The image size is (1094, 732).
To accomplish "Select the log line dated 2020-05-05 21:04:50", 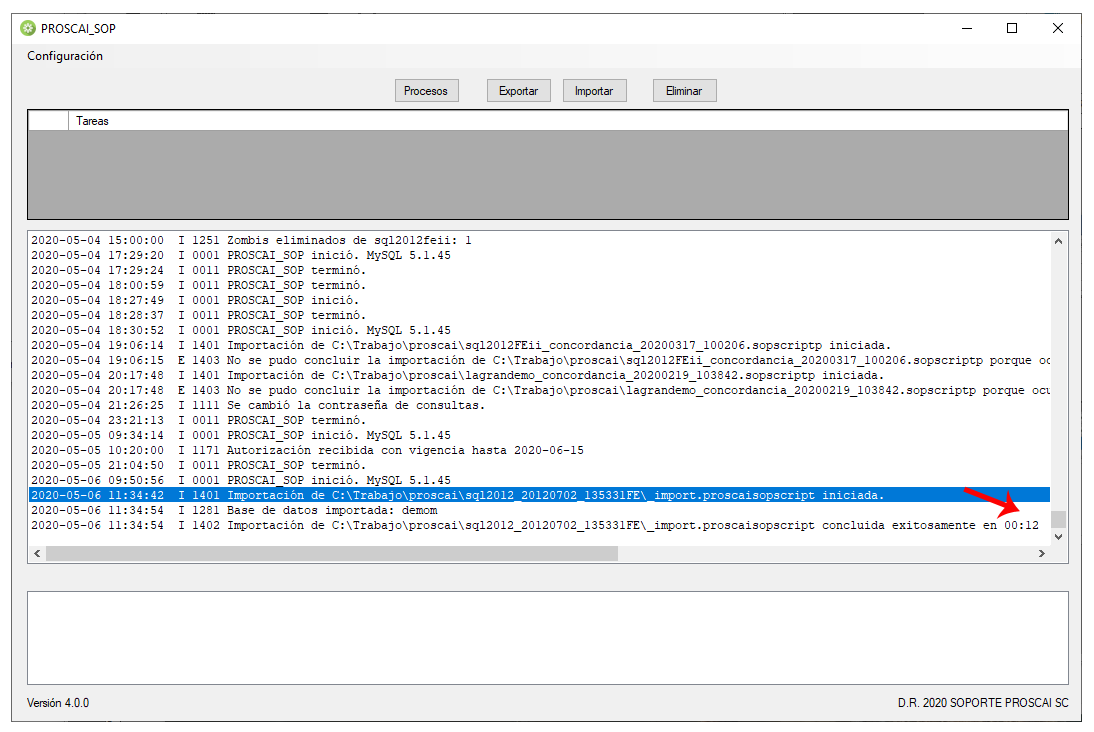I will click(x=539, y=465).
